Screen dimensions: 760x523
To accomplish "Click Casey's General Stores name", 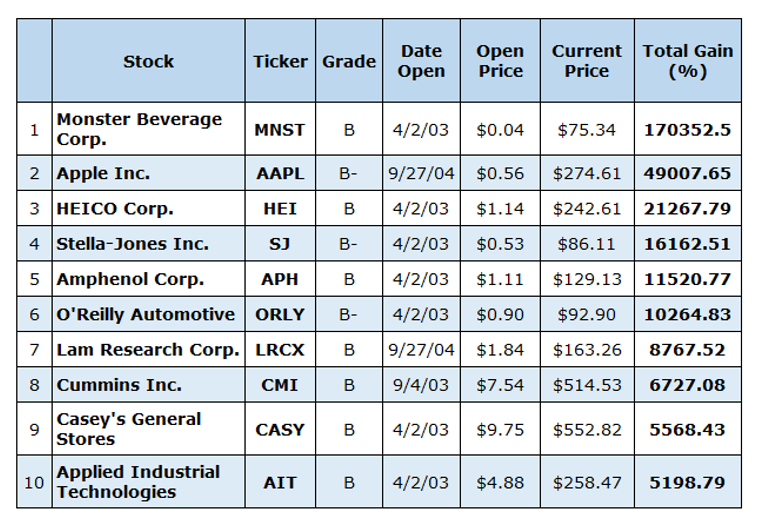I will pyautogui.click(x=128, y=429).
